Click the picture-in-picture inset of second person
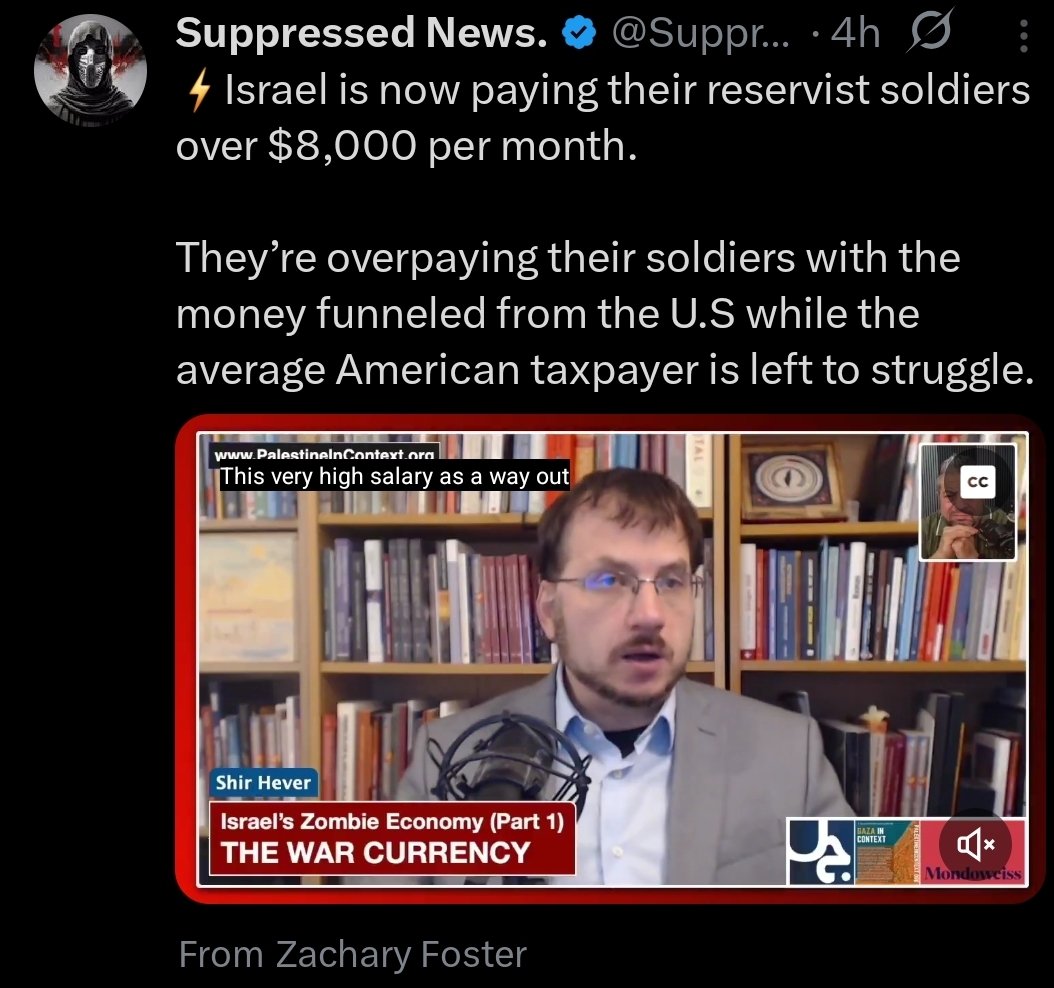Screen dimensions: 1054x988 (x=968, y=502)
